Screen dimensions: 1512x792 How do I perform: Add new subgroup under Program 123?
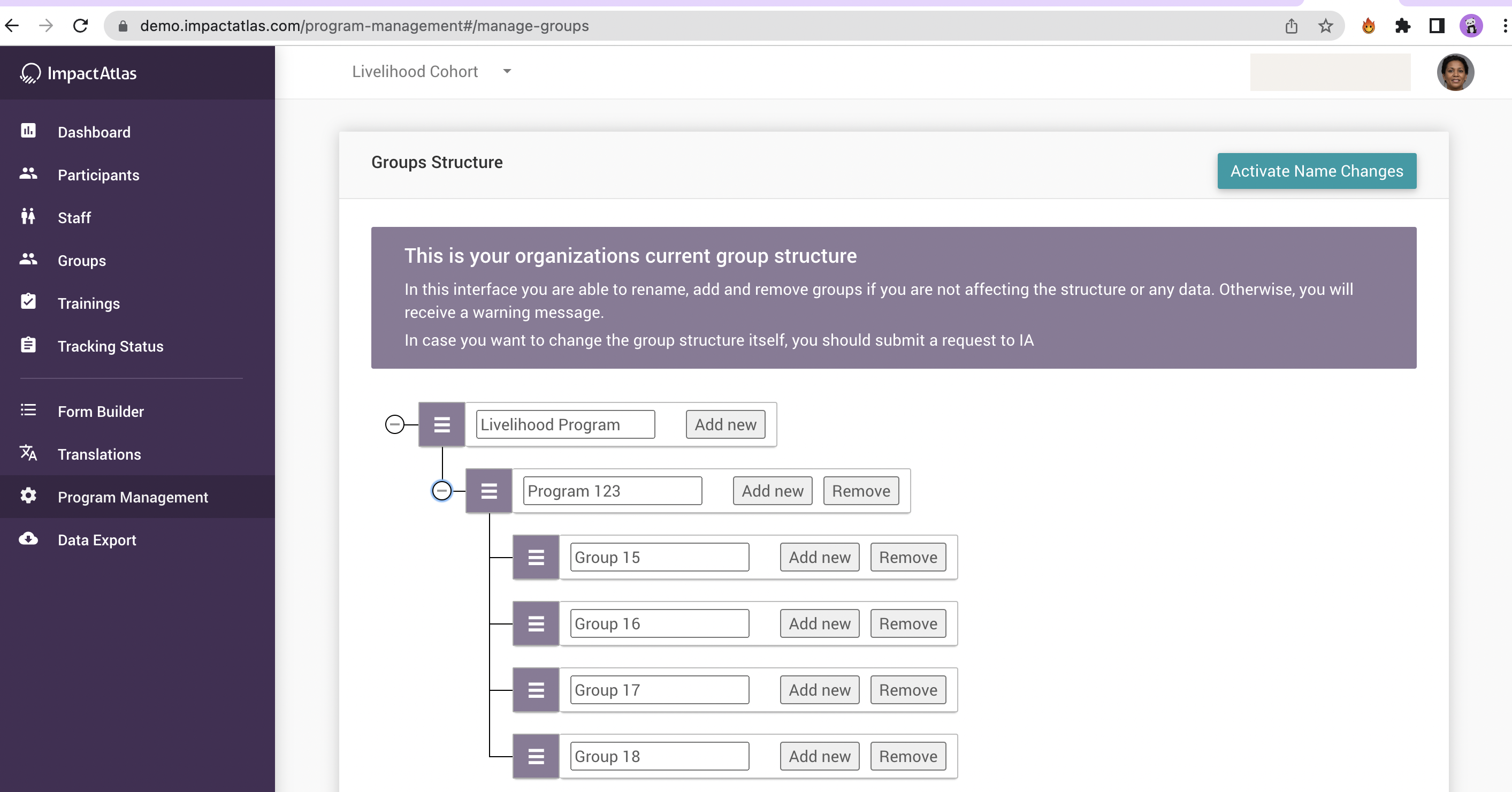772,491
